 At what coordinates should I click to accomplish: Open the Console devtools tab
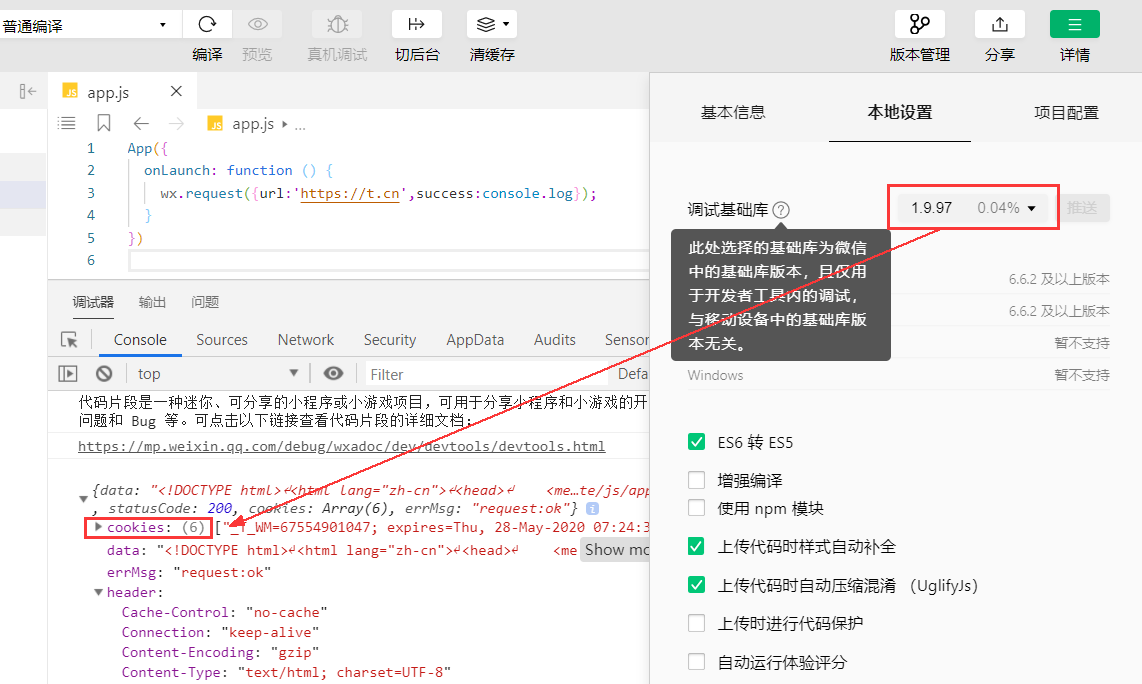(140, 339)
